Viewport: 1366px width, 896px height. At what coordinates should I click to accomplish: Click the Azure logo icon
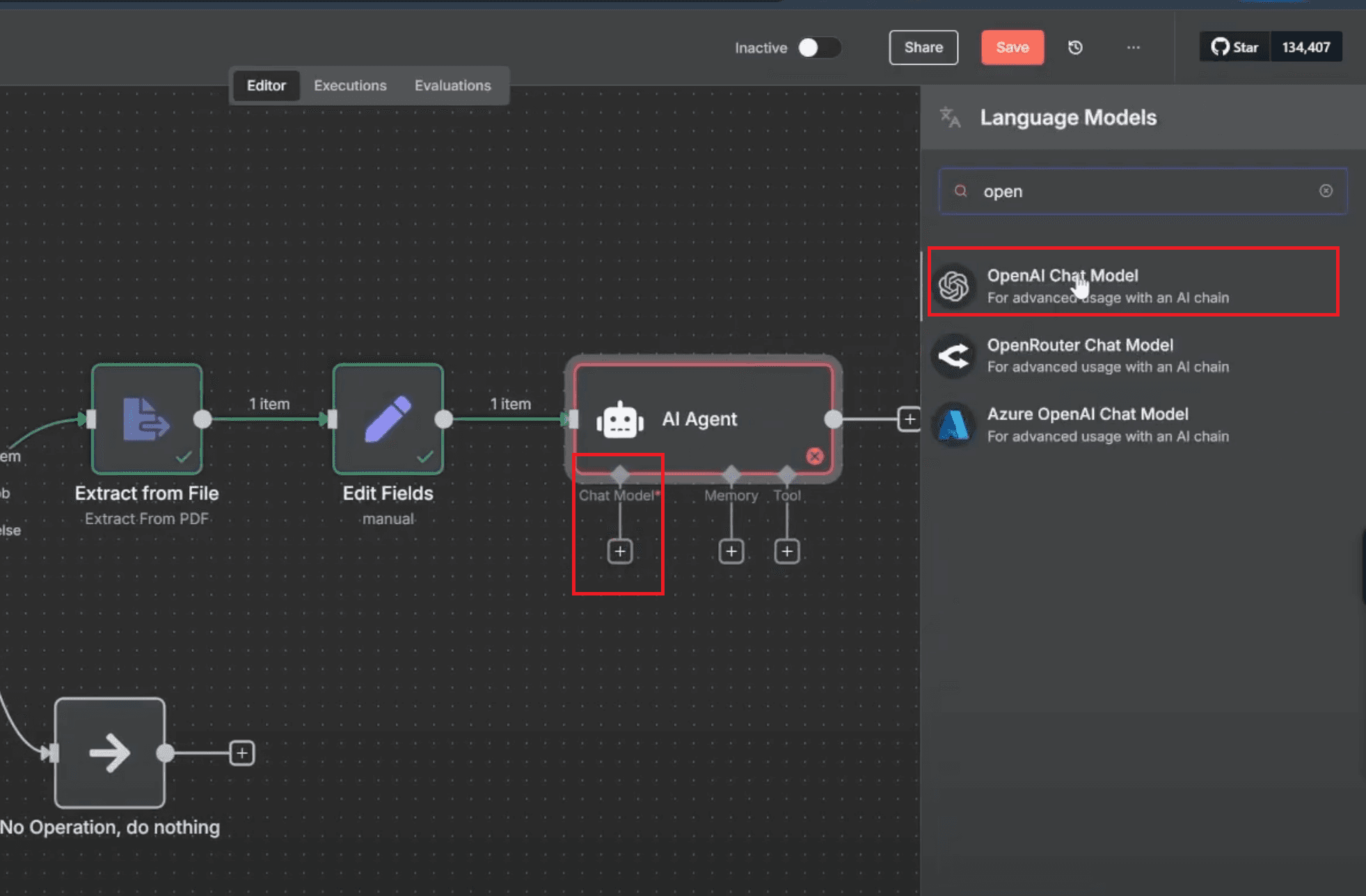(x=953, y=424)
